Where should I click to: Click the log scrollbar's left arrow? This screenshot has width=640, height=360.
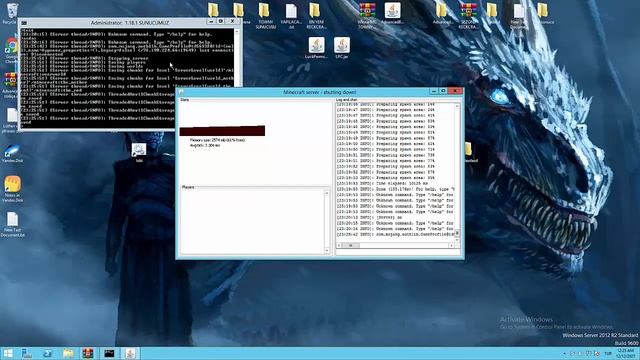tap(339, 245)
